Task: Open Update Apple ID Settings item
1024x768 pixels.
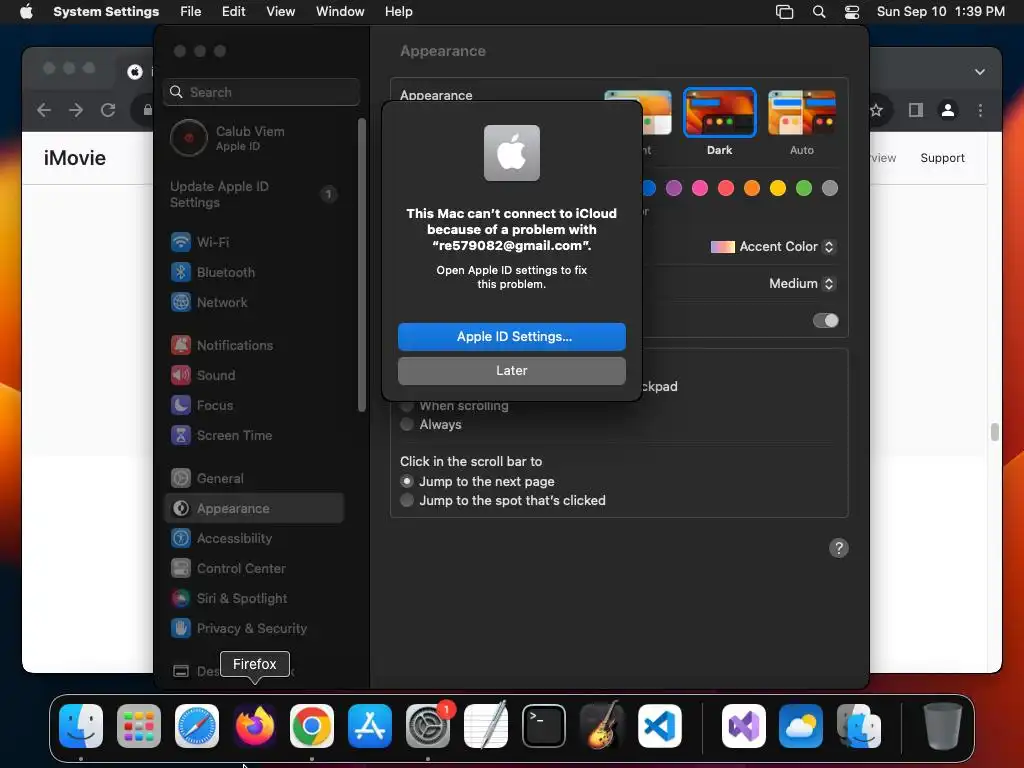Action: [x=254, y=195]
